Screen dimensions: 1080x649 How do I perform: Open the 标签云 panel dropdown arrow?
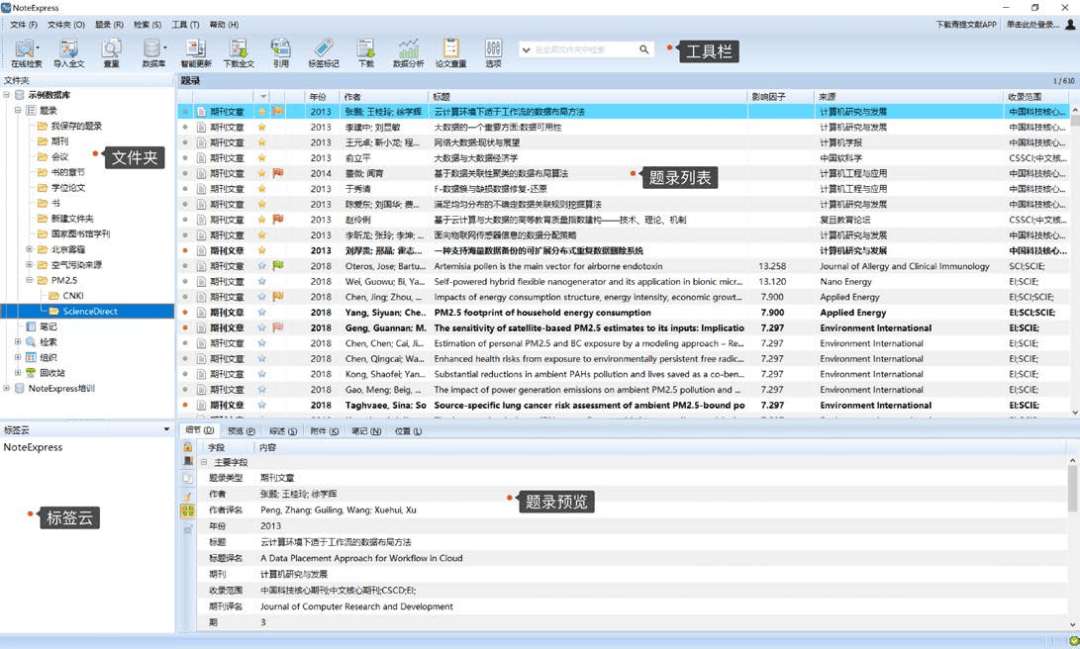point(167,430)
